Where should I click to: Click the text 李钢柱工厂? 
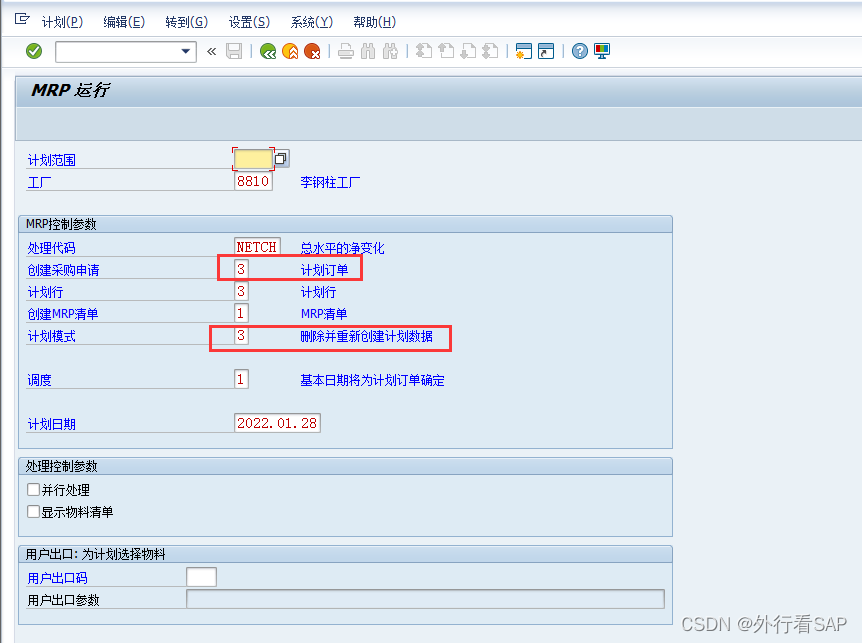(x=330, y=182)
